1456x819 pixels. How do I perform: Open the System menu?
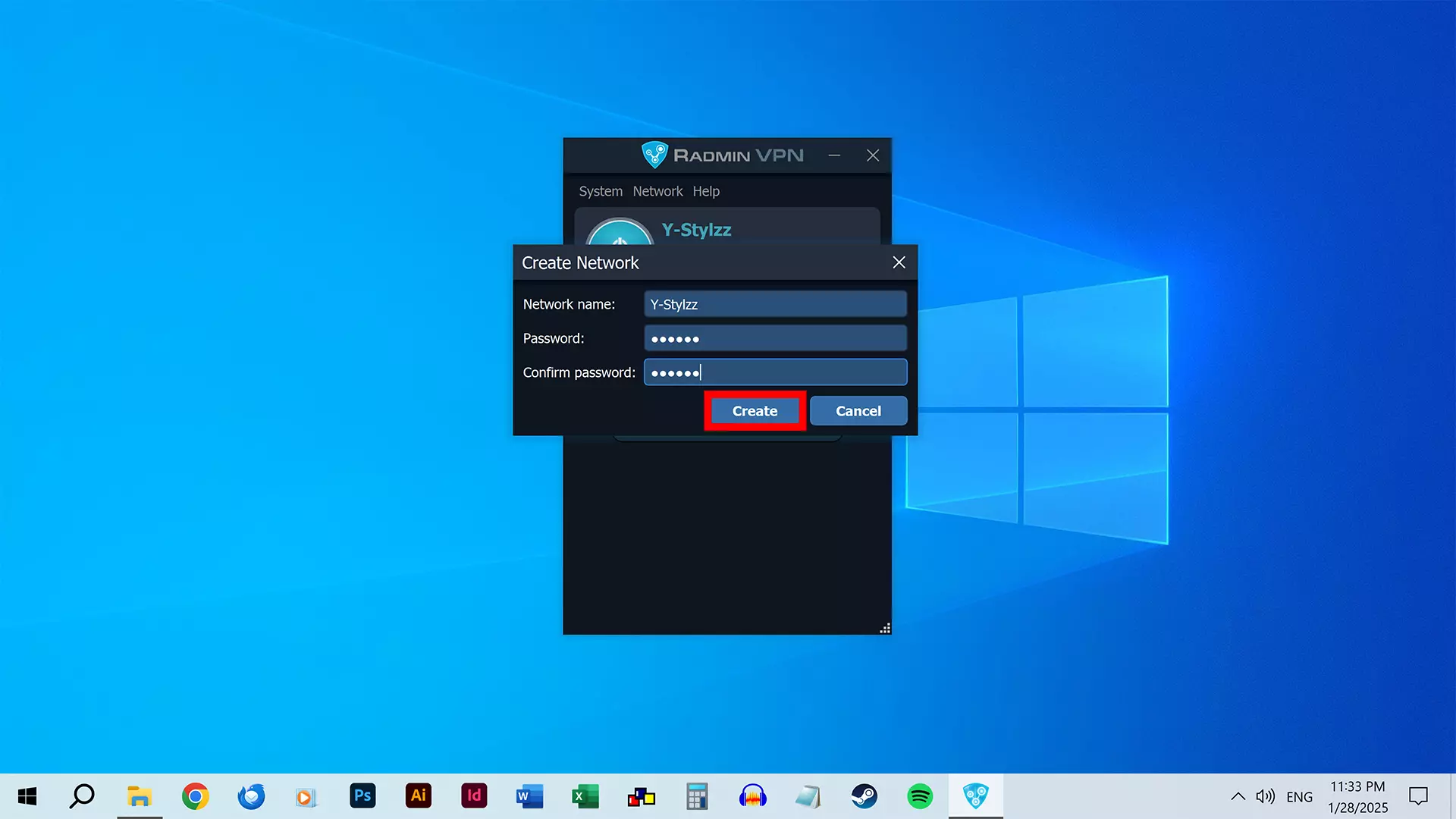(x=601, y=191)
